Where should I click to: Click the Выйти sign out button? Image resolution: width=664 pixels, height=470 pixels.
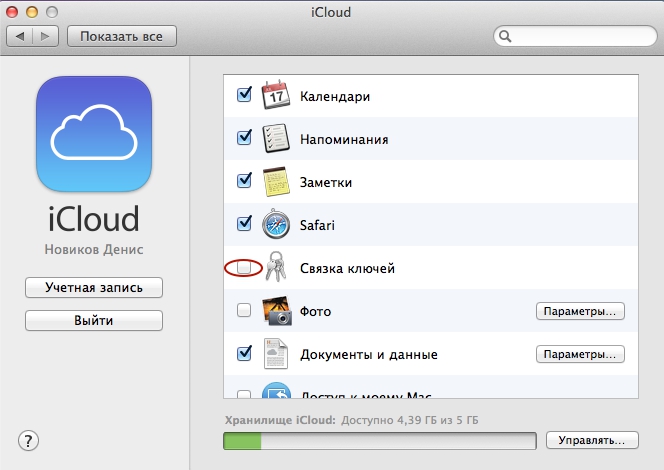coord(94,321)
